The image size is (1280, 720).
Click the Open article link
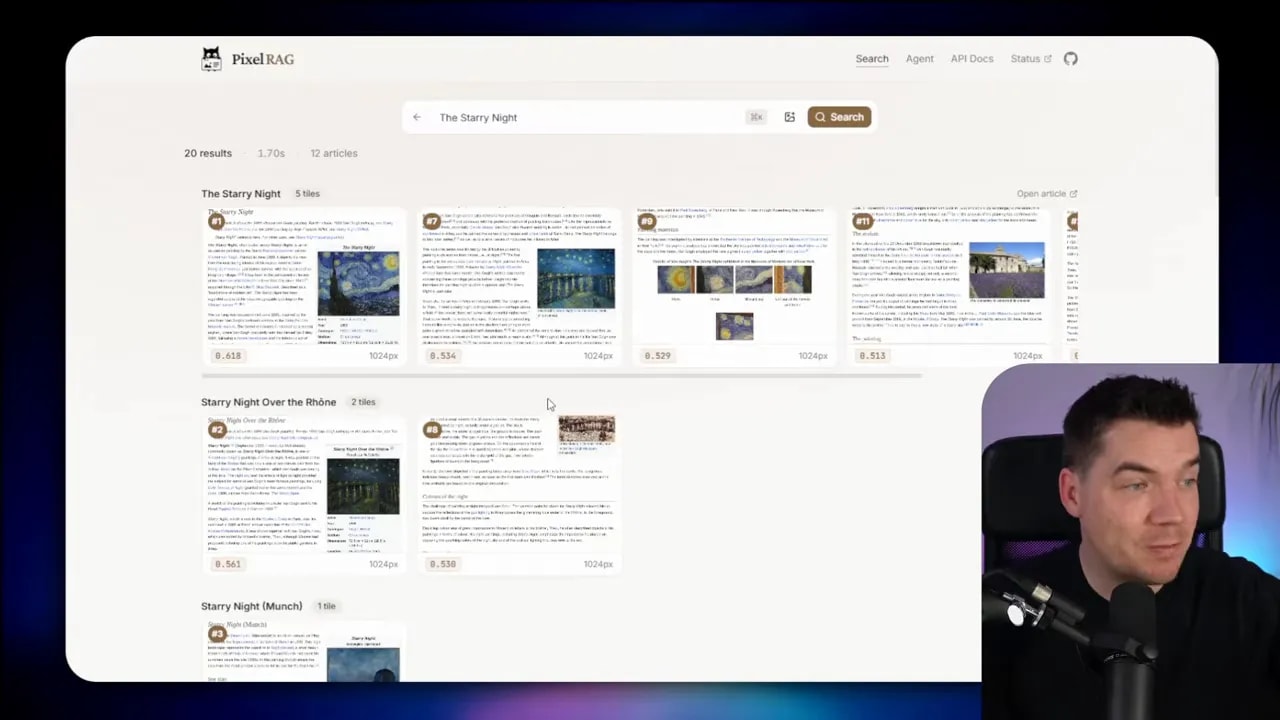pyautogui.click(x=1047, y=194)
